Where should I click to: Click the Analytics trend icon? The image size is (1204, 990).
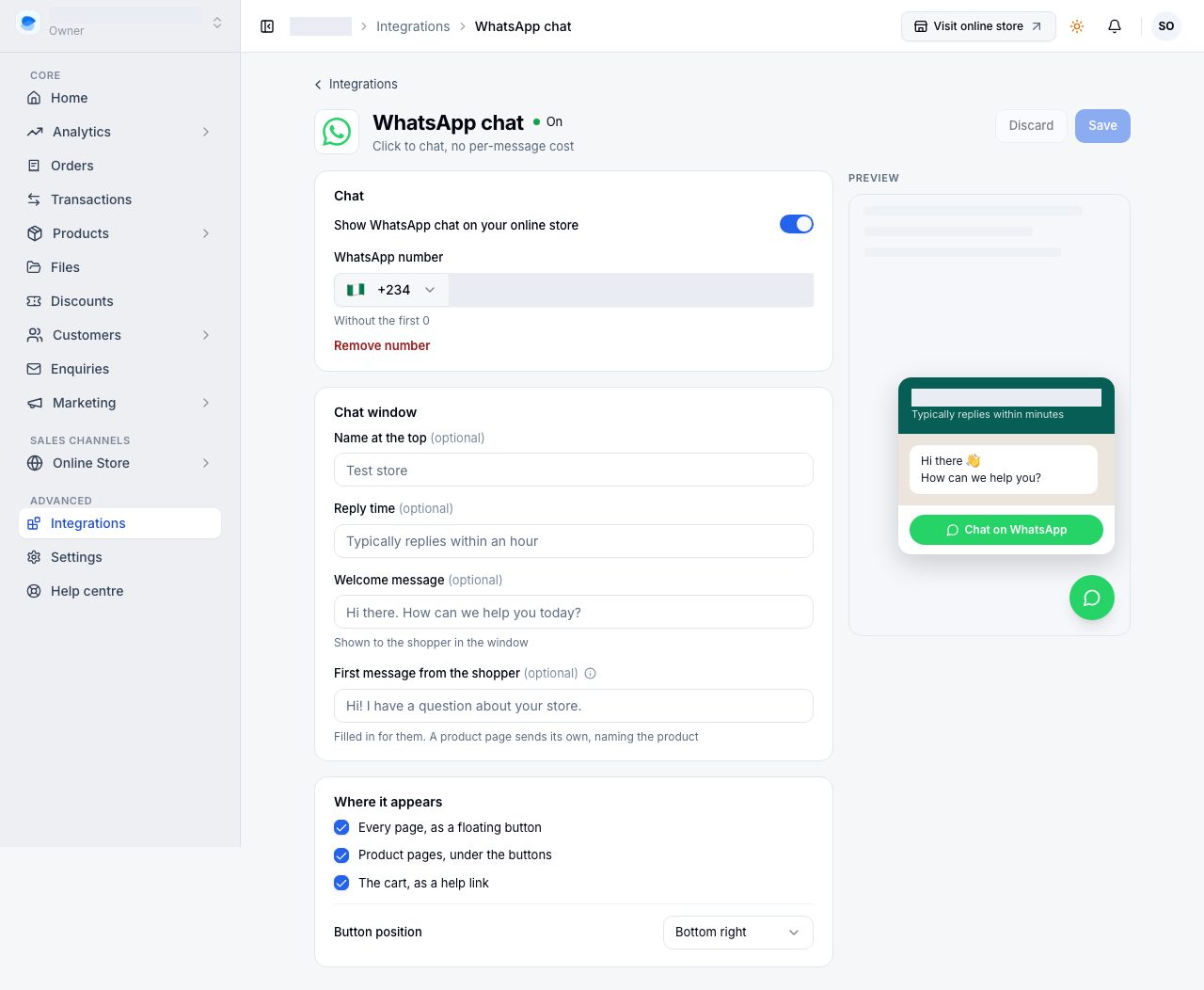(35, 132)
